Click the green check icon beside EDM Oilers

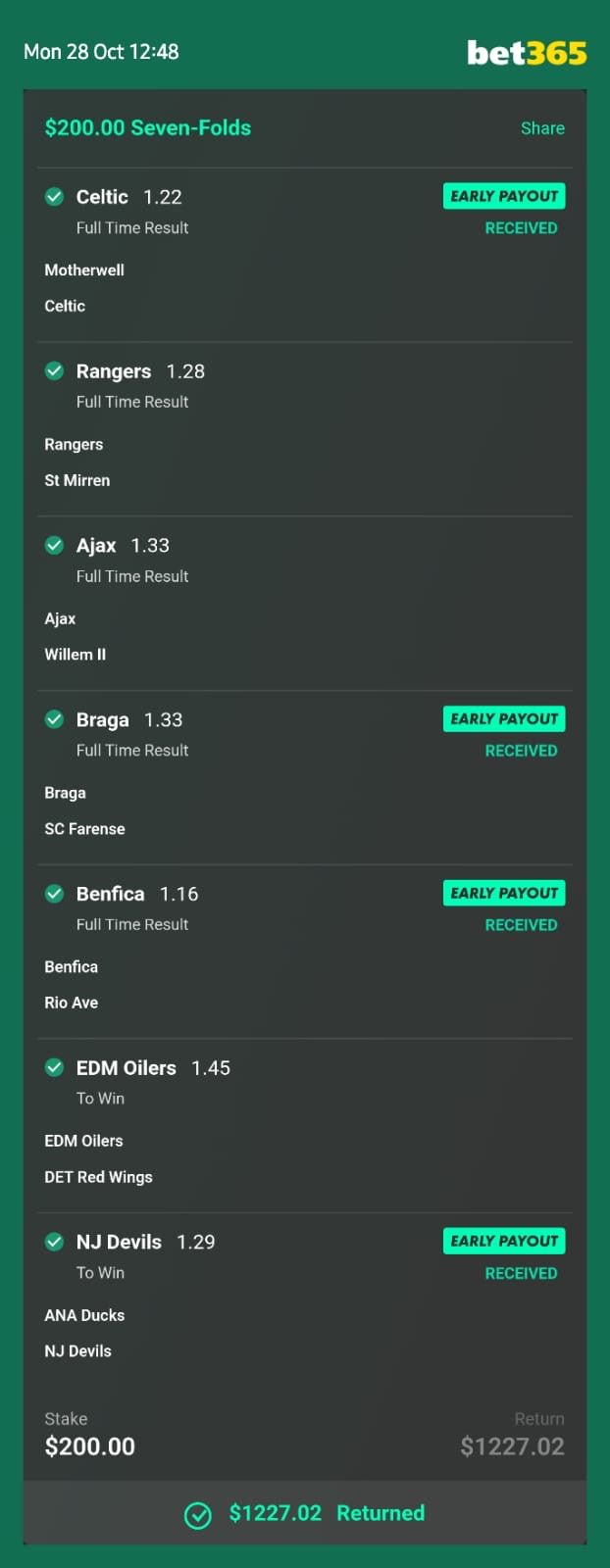click(55, 1067)
